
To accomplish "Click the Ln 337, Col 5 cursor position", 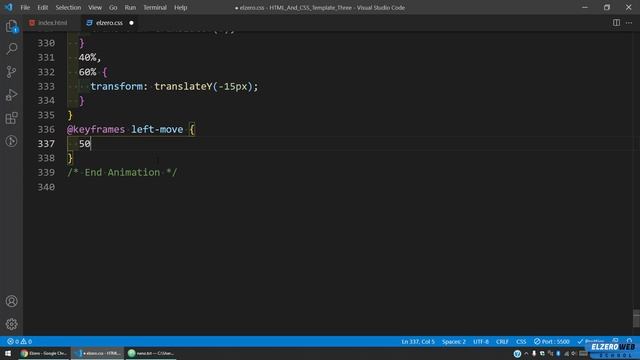I will (418, 341).
